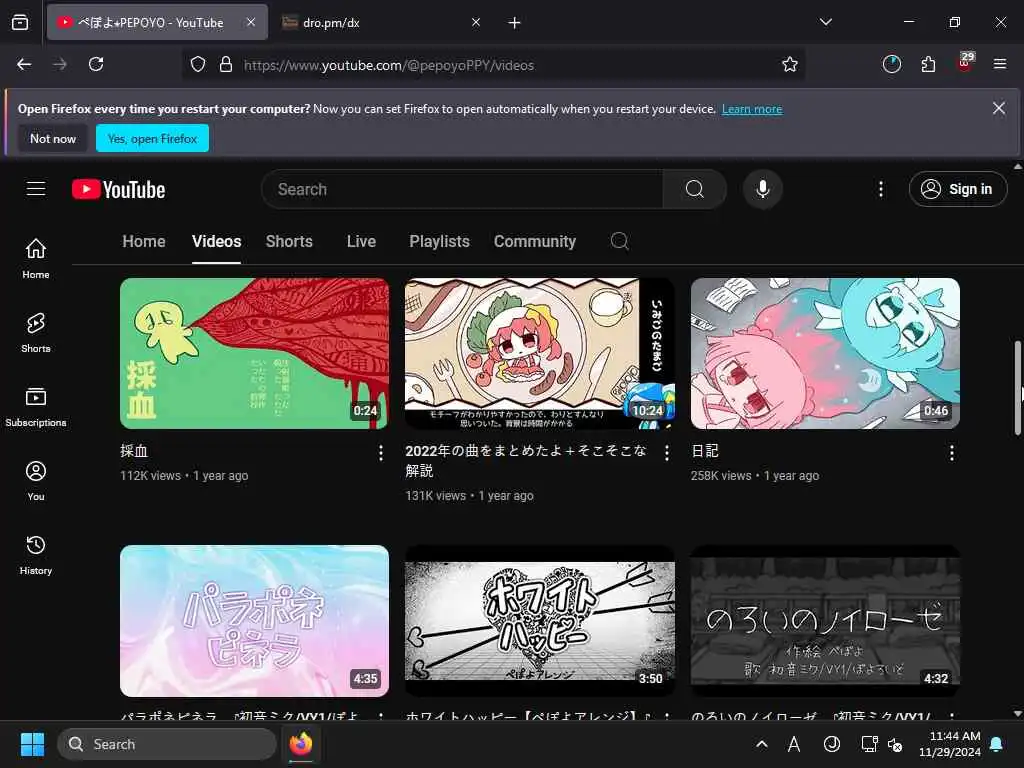
Task: Open Subscriptions in the sidebar
Action: tap(36, 406)
